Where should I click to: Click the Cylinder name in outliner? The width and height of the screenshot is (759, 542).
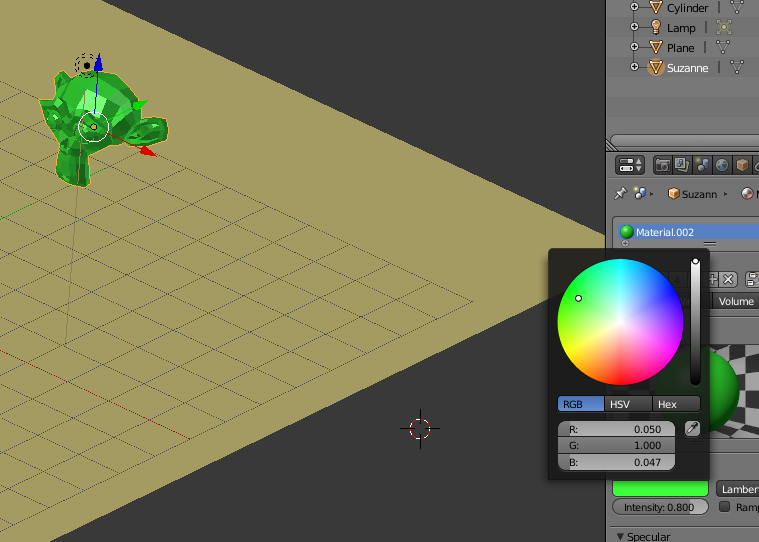click(687, 8)
